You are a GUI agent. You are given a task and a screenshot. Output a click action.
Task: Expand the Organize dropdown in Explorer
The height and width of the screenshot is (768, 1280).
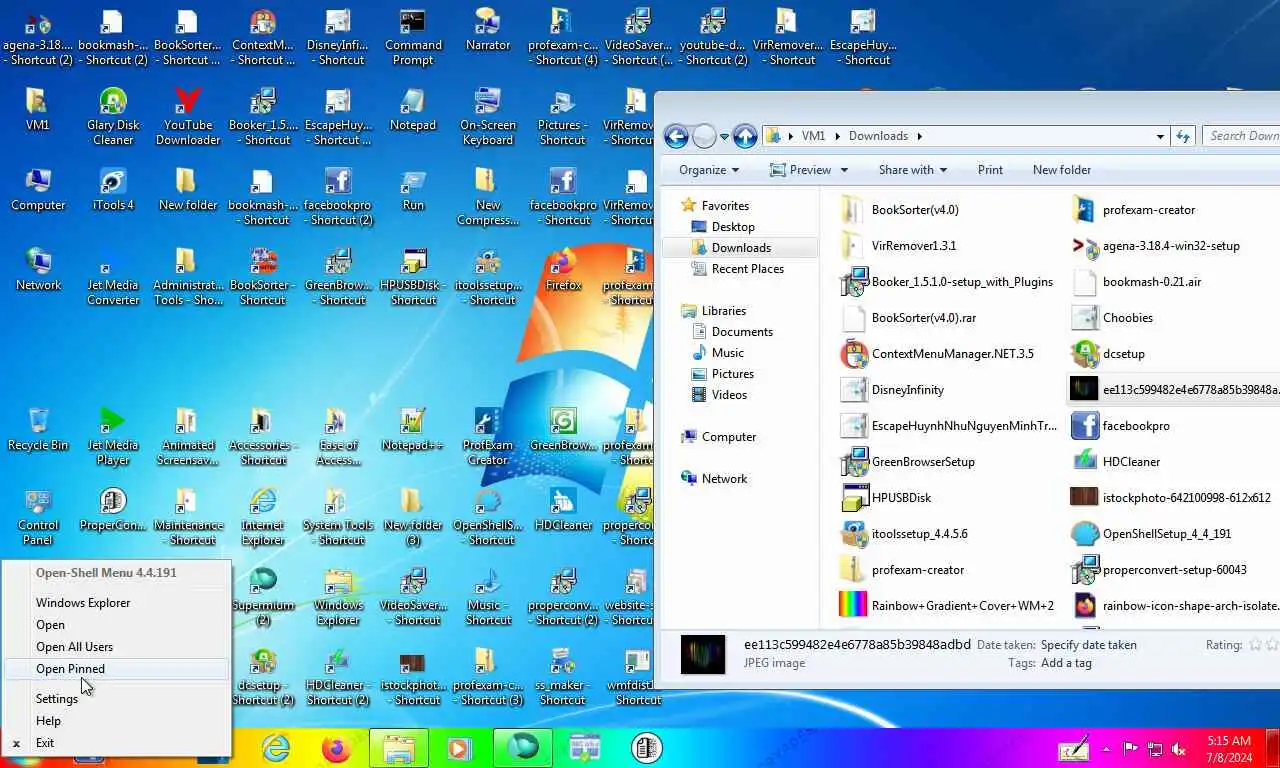709,170
